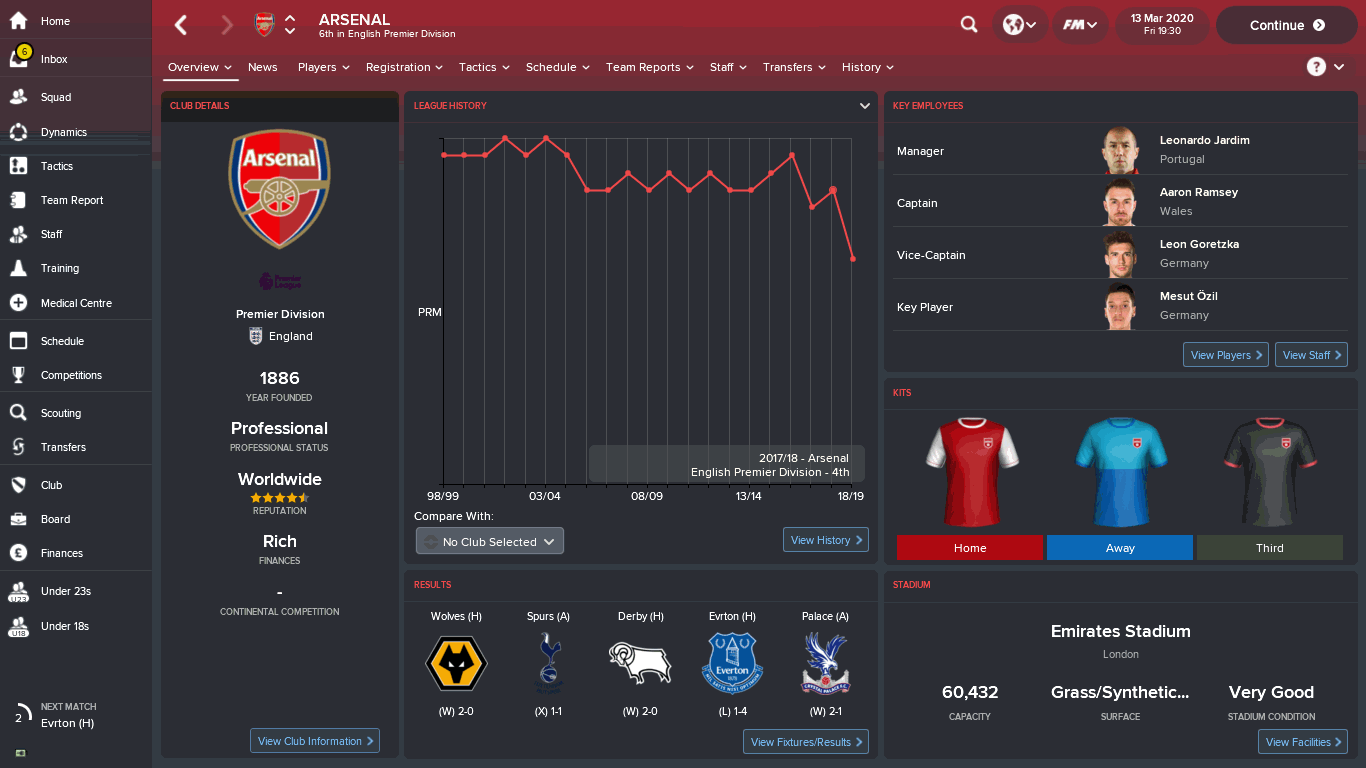Screen dimensions: 1366x768
Task: Open the Team Reports menu tab
Action: [x=650, y=67]
